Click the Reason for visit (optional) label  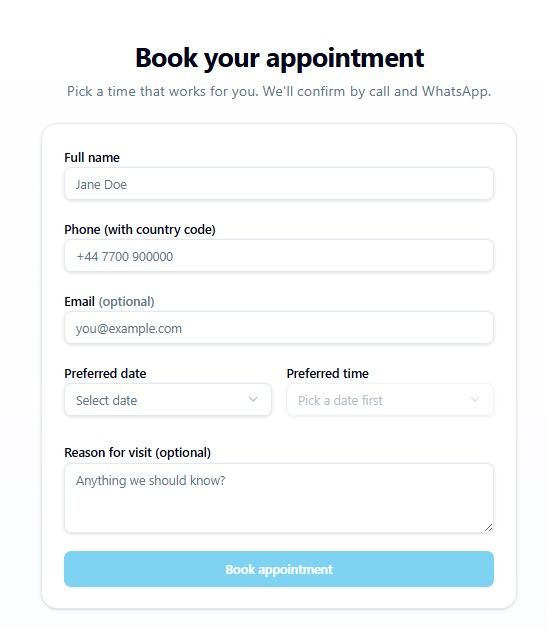(x=137, y=453)
